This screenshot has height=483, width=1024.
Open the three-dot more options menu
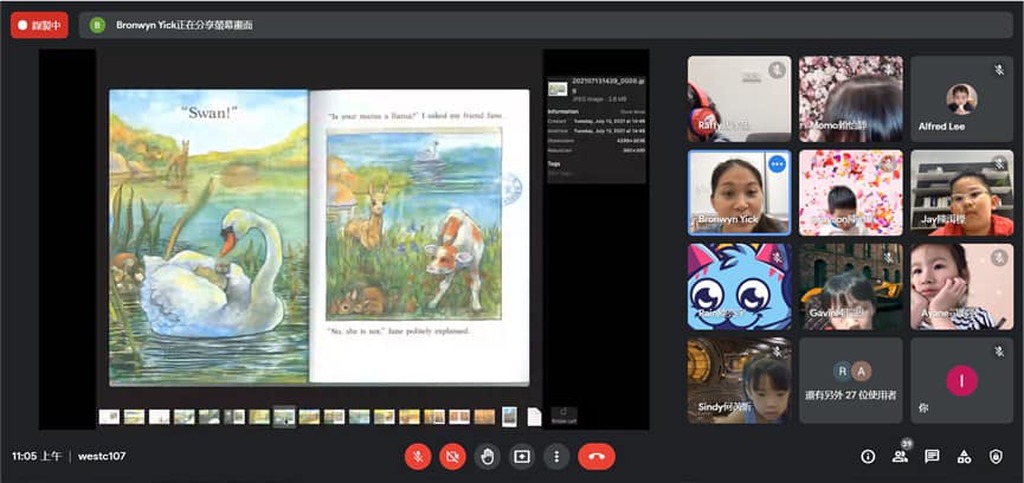556,457
